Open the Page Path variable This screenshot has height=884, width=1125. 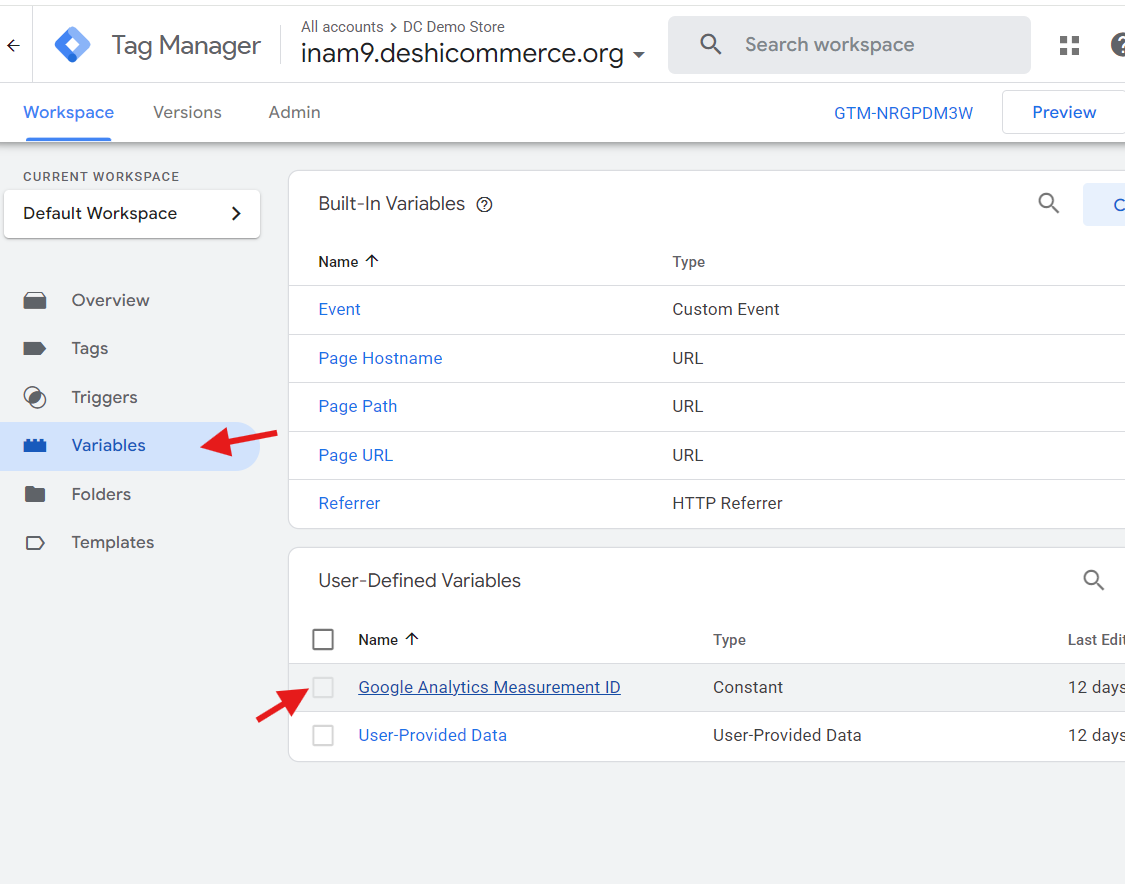tap(357, 406)
